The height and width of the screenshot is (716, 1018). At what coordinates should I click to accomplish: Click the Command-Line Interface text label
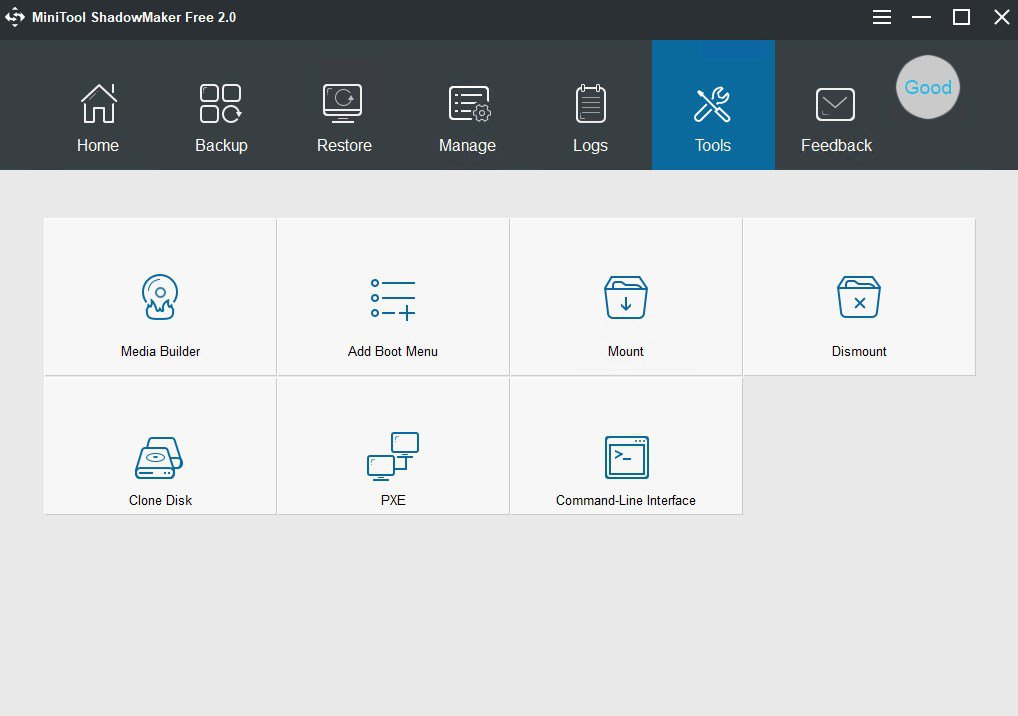coord(626,500)
